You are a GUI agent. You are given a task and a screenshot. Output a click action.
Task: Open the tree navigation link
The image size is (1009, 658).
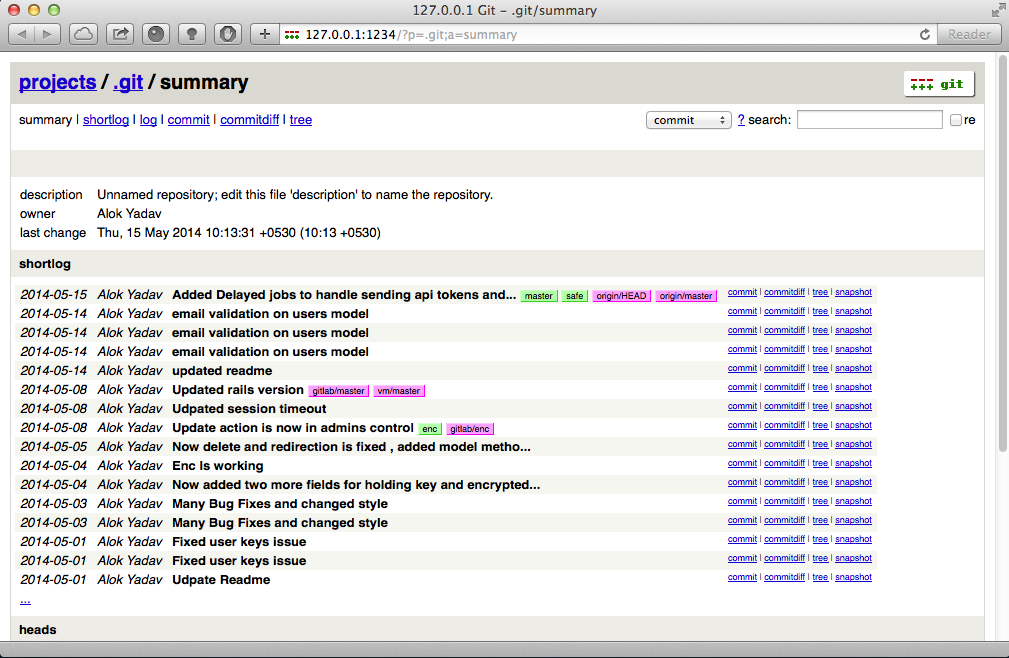click(301, 120)
